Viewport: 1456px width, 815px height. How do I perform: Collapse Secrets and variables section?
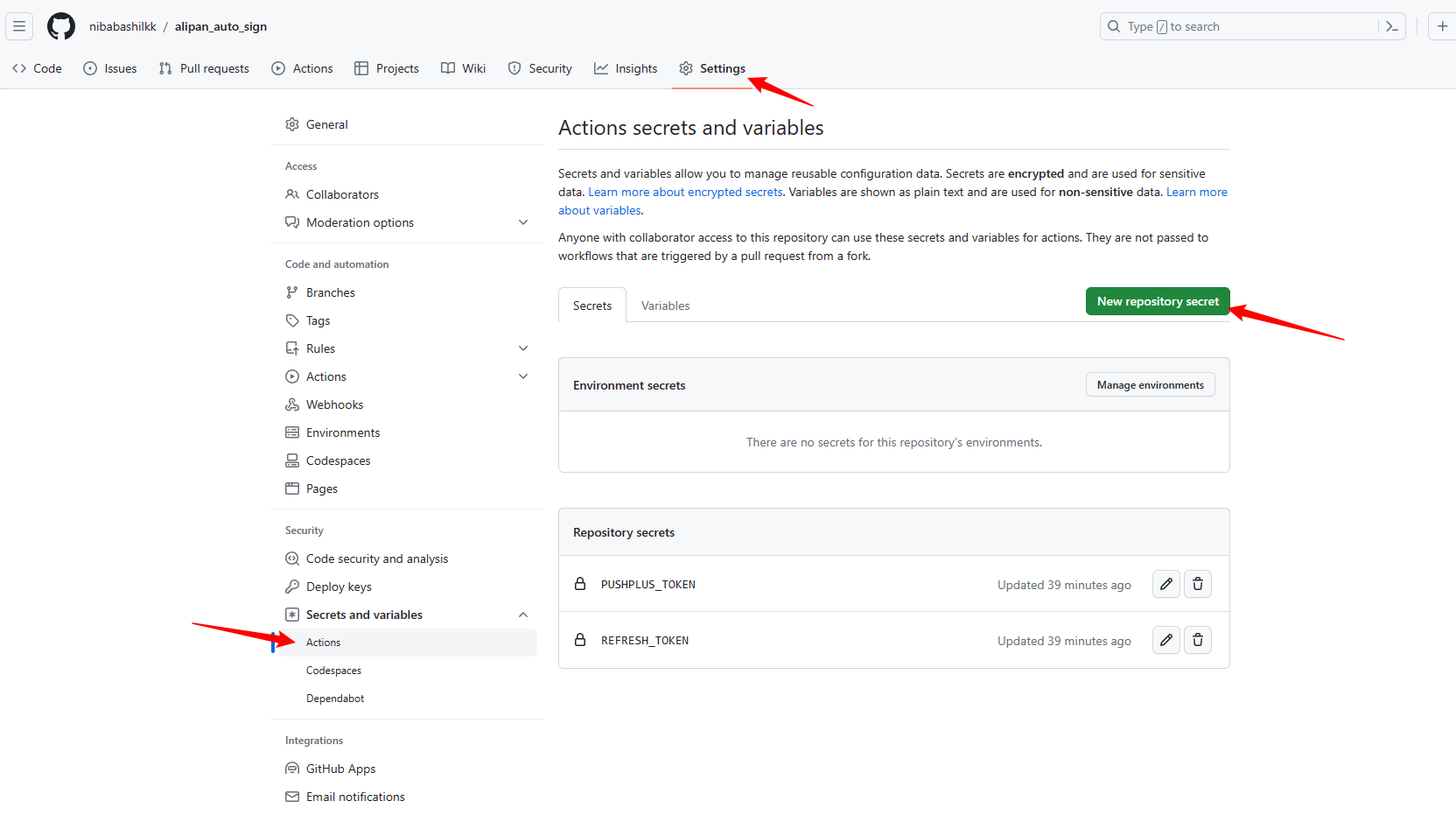click(523, 615)
